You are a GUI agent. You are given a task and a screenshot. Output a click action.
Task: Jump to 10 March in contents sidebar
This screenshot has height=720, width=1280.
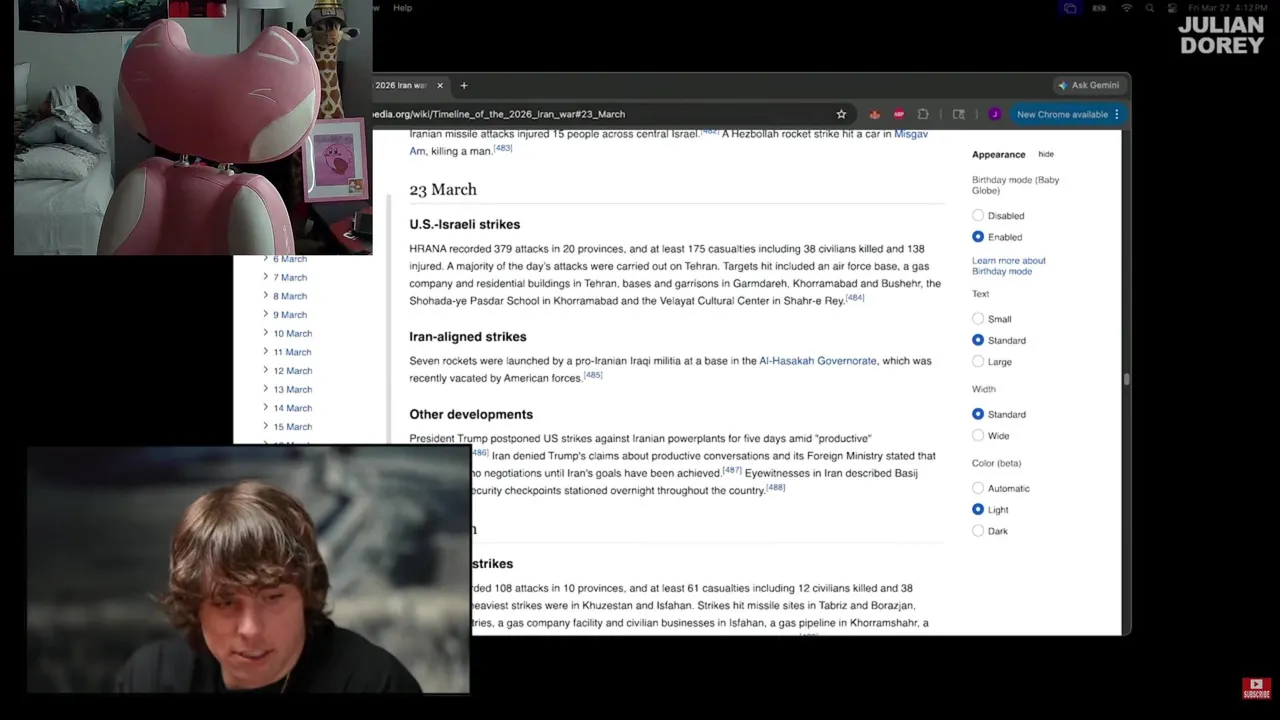click(x=293, y=334)
